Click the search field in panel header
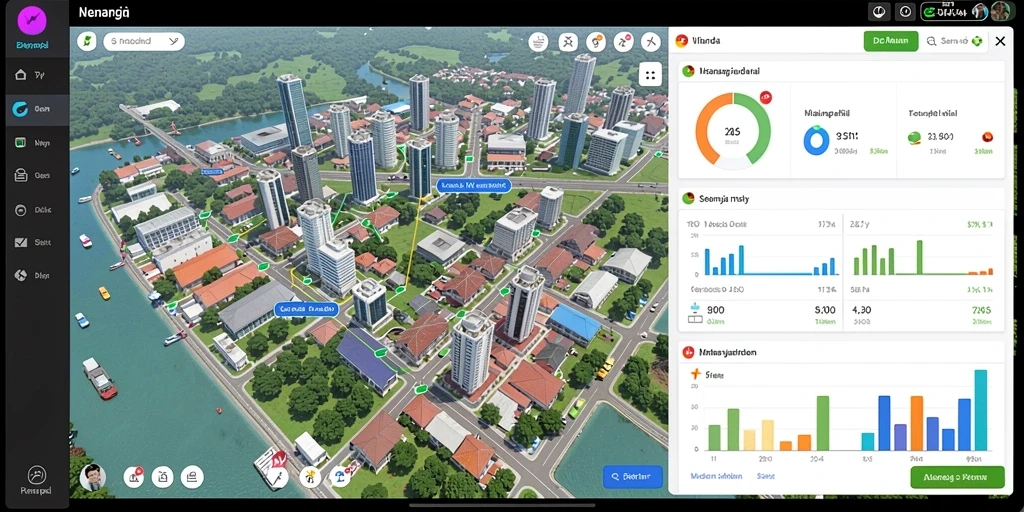The image size is (1024, 512). coord(955,41)
